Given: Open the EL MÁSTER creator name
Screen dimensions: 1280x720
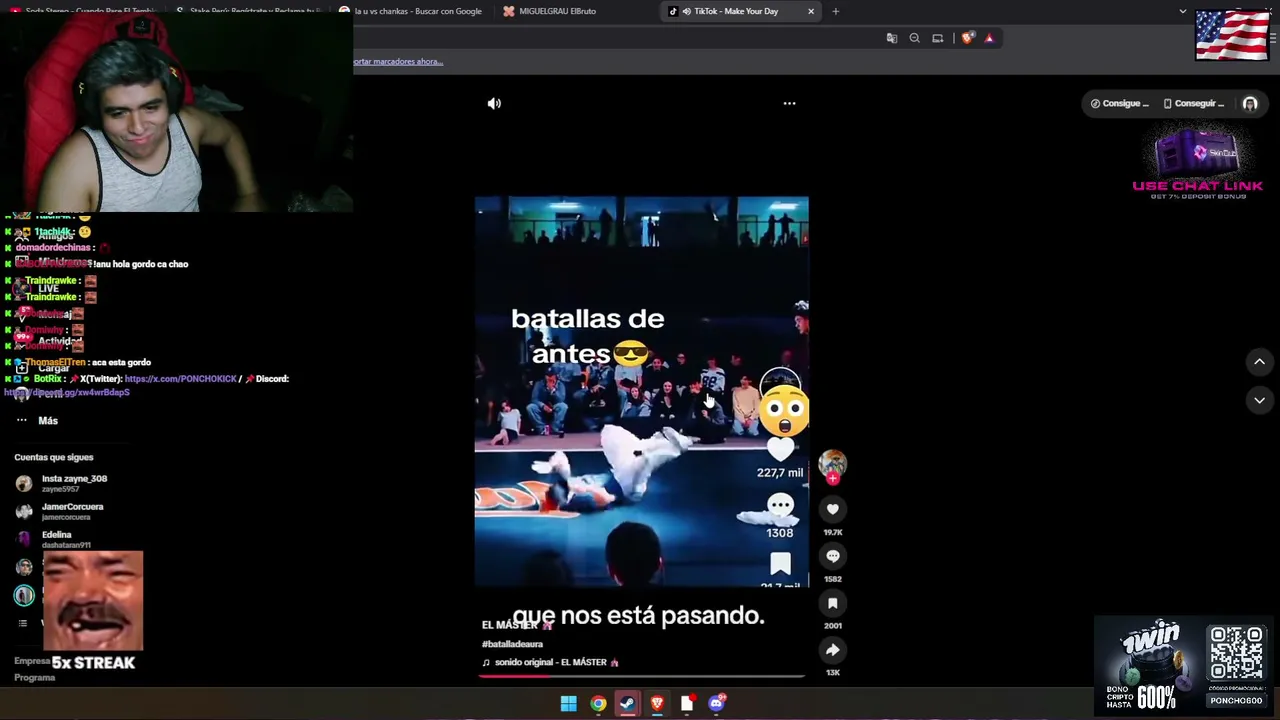Looking at the screenshot, I should coord(517,625).
